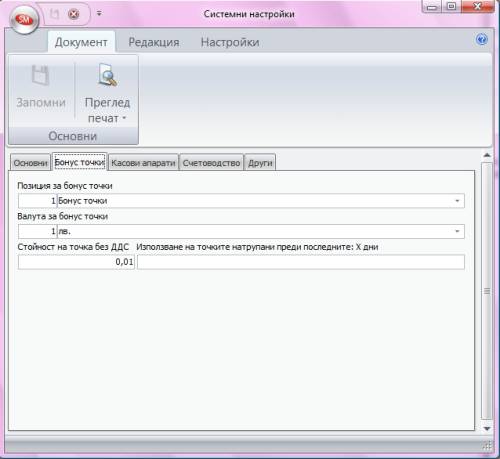Viewport: 500px width, 459px height.
Task: Expand the Валута за бонус точки dropdown
Action: pos(457,231)
